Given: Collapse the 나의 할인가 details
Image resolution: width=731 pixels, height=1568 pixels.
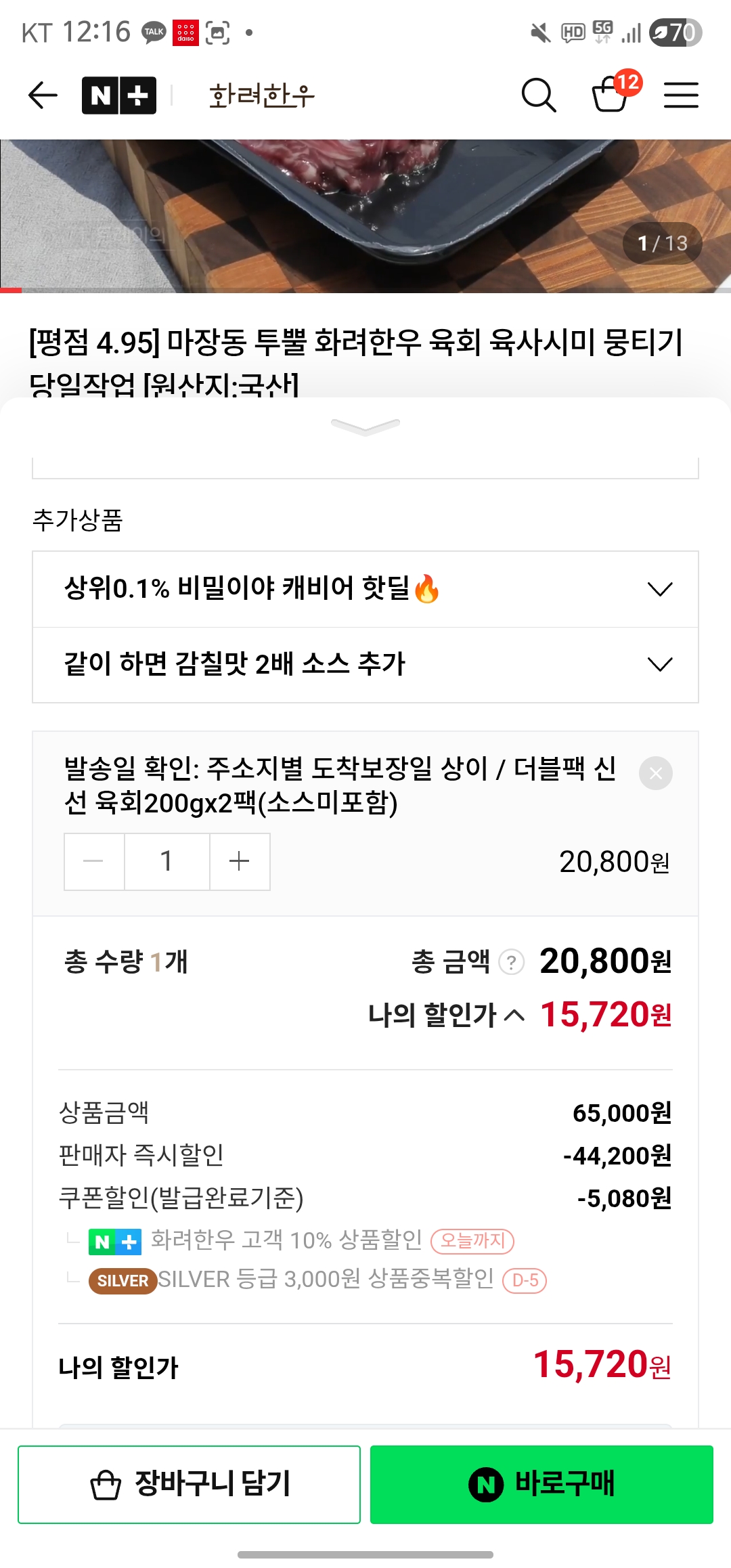Looking at the screenshot, I should pyautogui.click(x=514, y=1015).
